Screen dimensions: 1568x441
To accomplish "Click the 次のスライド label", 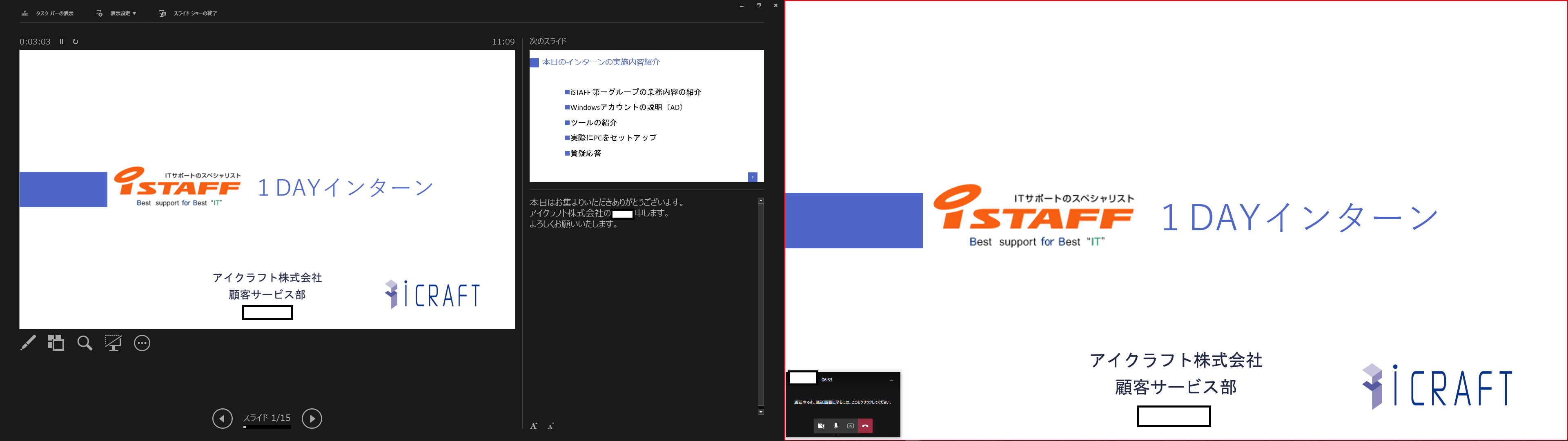I will point(548,41).
